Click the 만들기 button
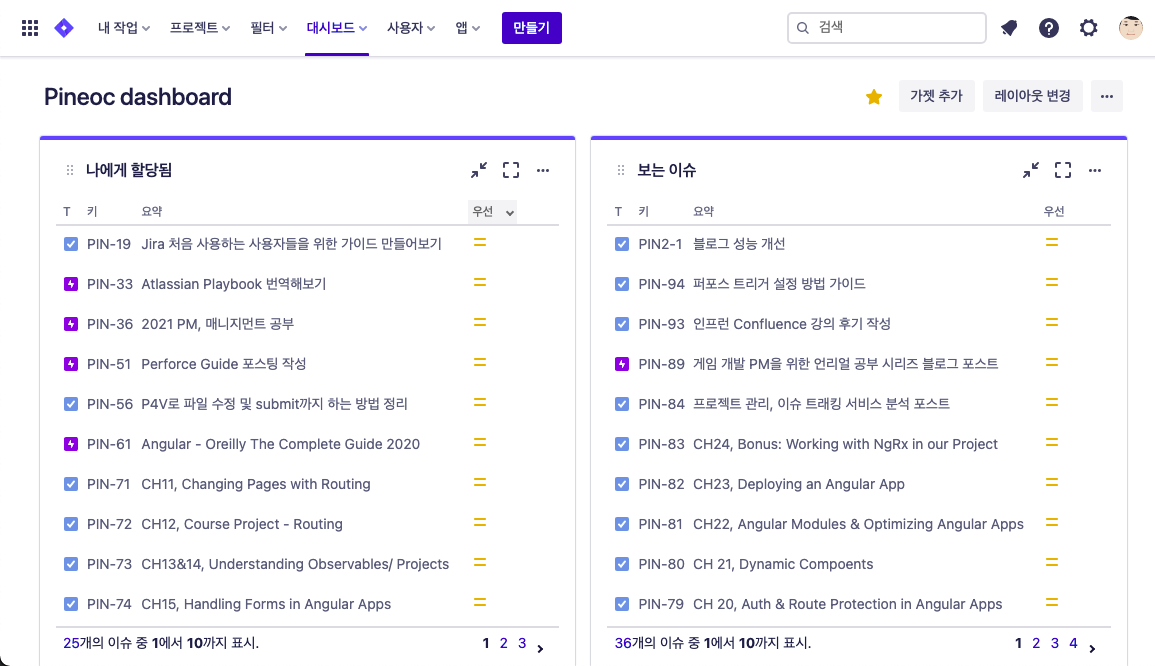Image resolution: width=1155 pixels, height=666 pixels. (x=532, y=28)
